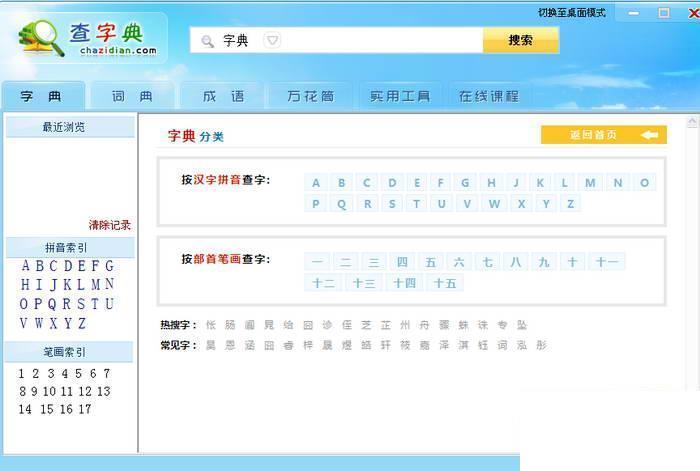
Task: Switch to the 字典 tab
Action: (x=42, y=96)
